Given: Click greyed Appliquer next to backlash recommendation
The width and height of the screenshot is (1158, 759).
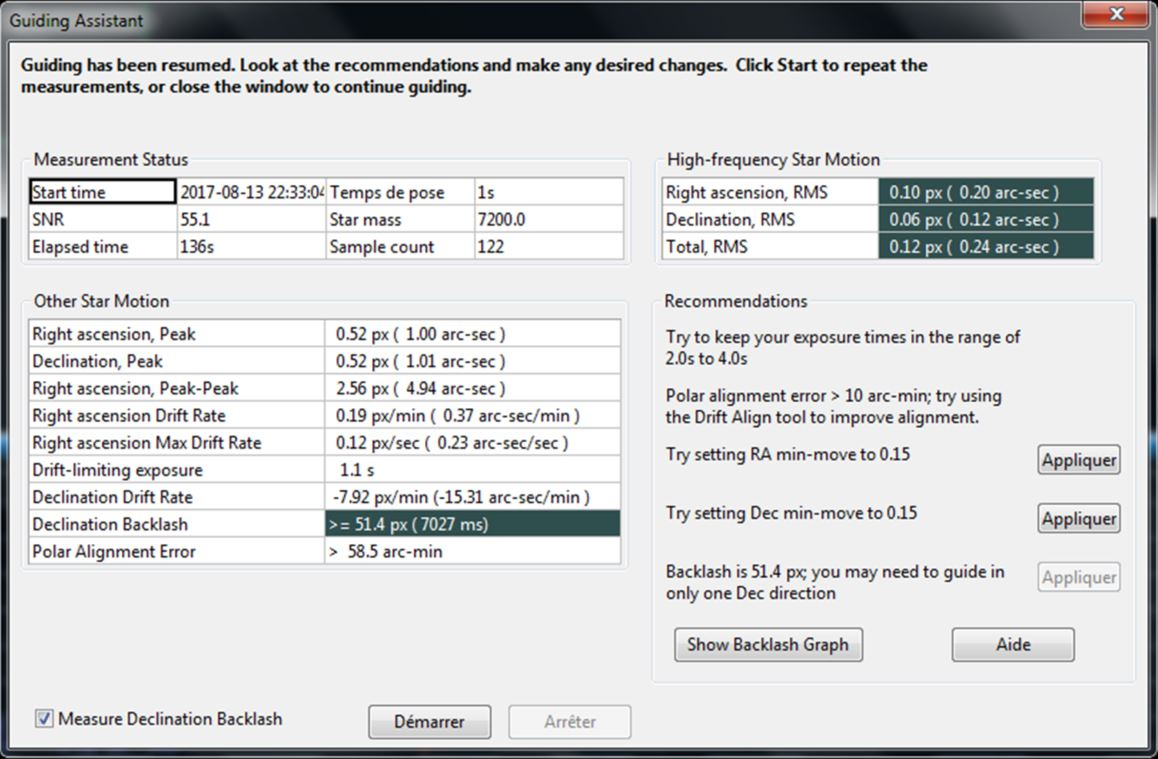Looking at the screenshot, I should (1078, 577).
